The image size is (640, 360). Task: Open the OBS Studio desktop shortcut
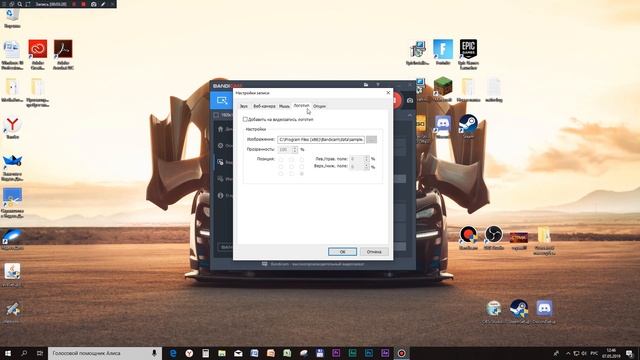(493, 238)
